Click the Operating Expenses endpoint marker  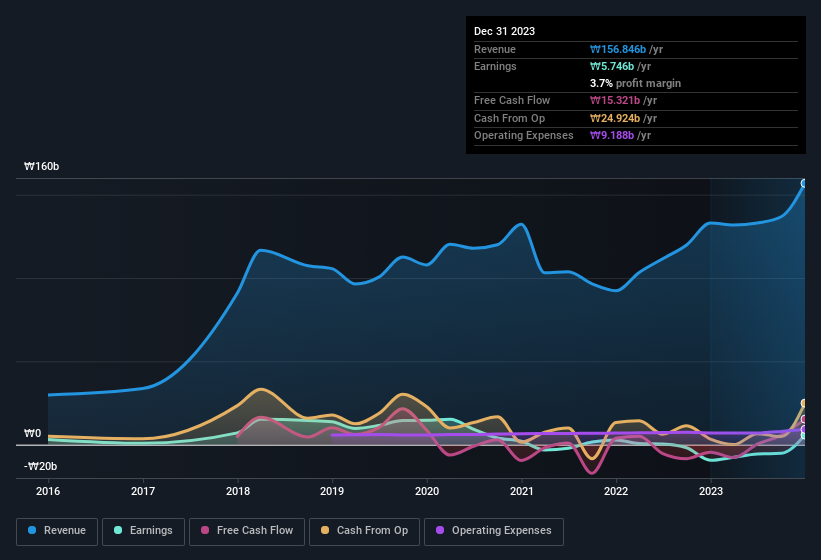pyautogui.click(x=804, y=429)
